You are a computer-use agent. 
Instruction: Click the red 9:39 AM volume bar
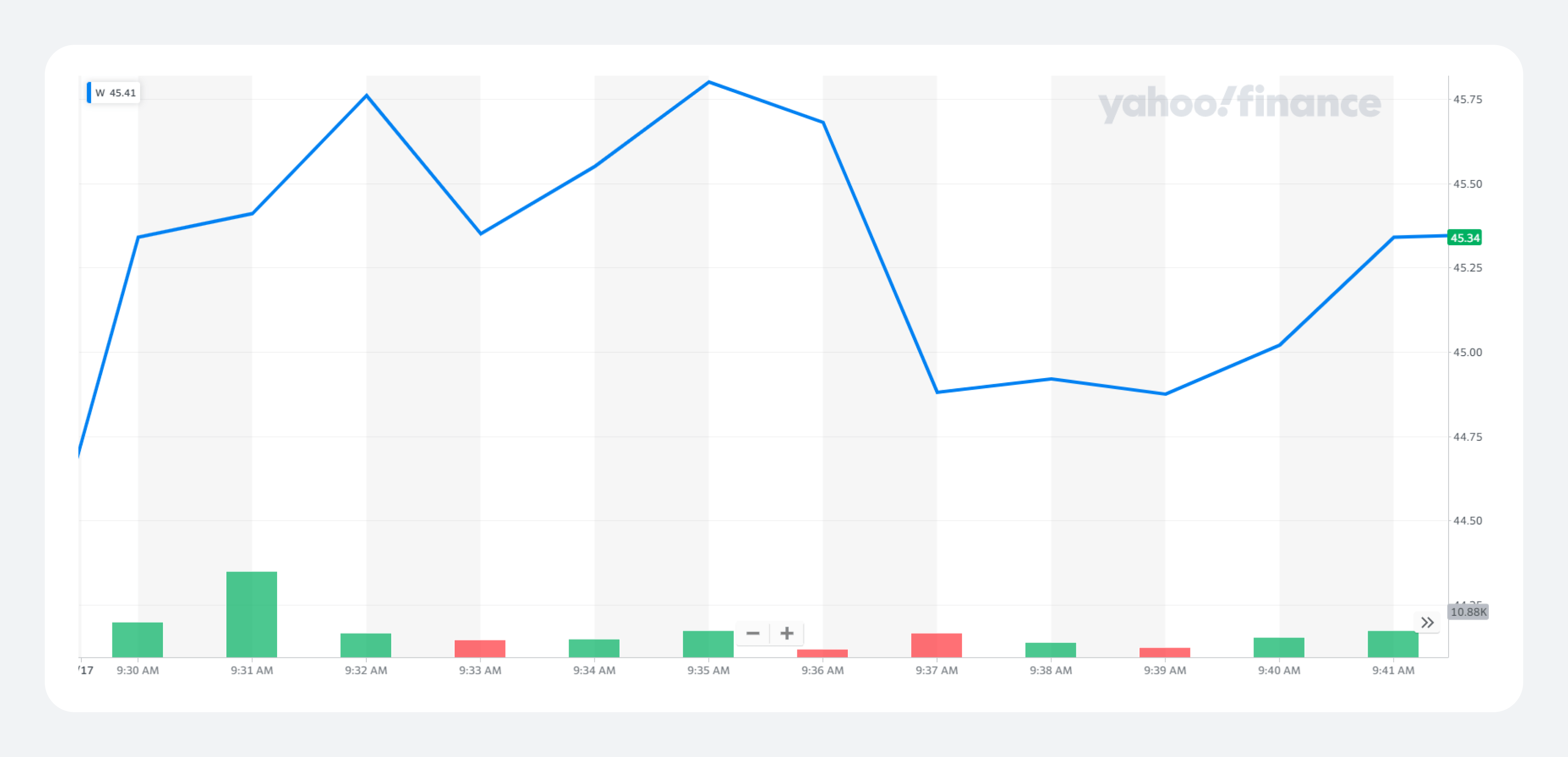[1164, 652]
